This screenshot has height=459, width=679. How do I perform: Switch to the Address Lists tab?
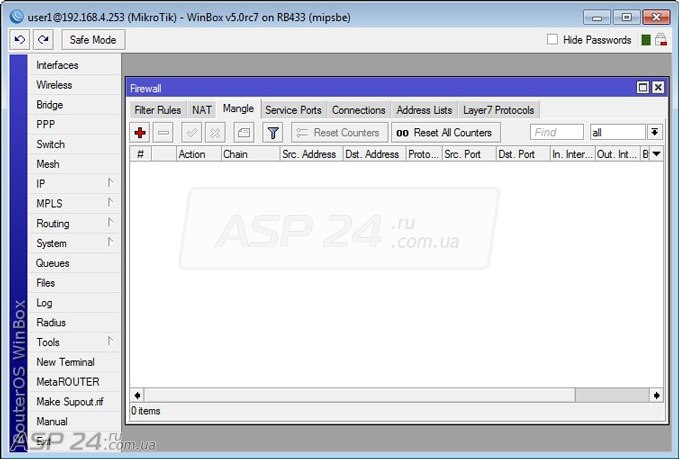point(424,110)
